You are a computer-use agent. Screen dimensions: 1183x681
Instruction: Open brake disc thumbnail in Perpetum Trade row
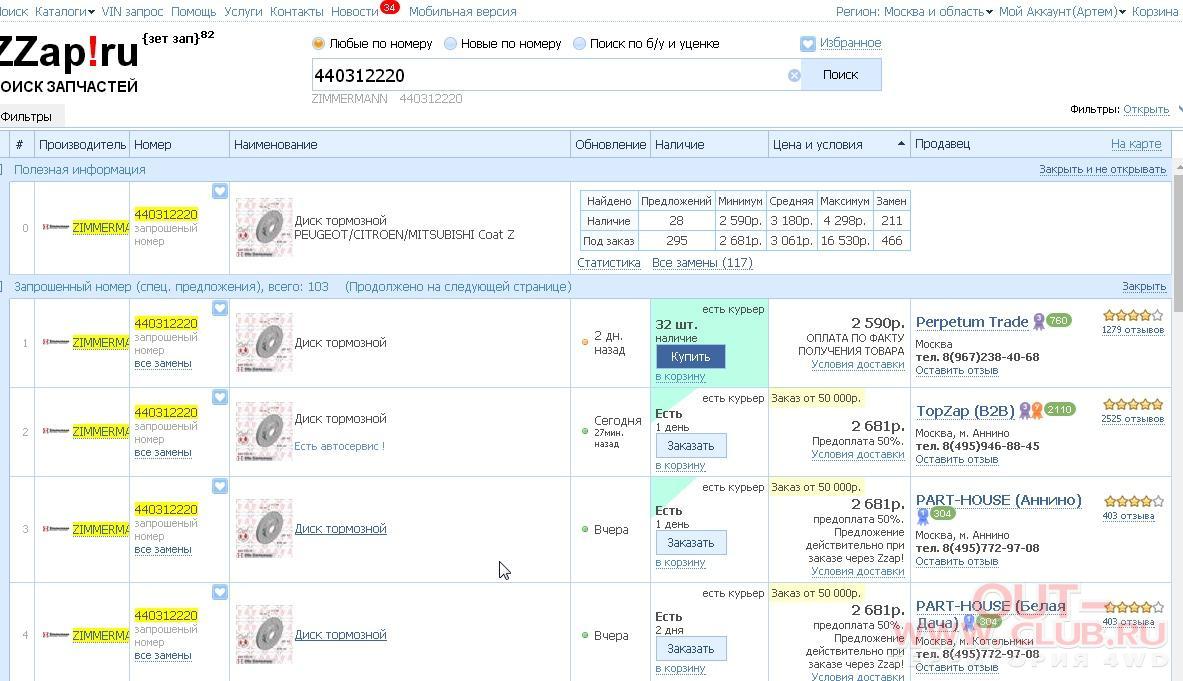[264, 342]
